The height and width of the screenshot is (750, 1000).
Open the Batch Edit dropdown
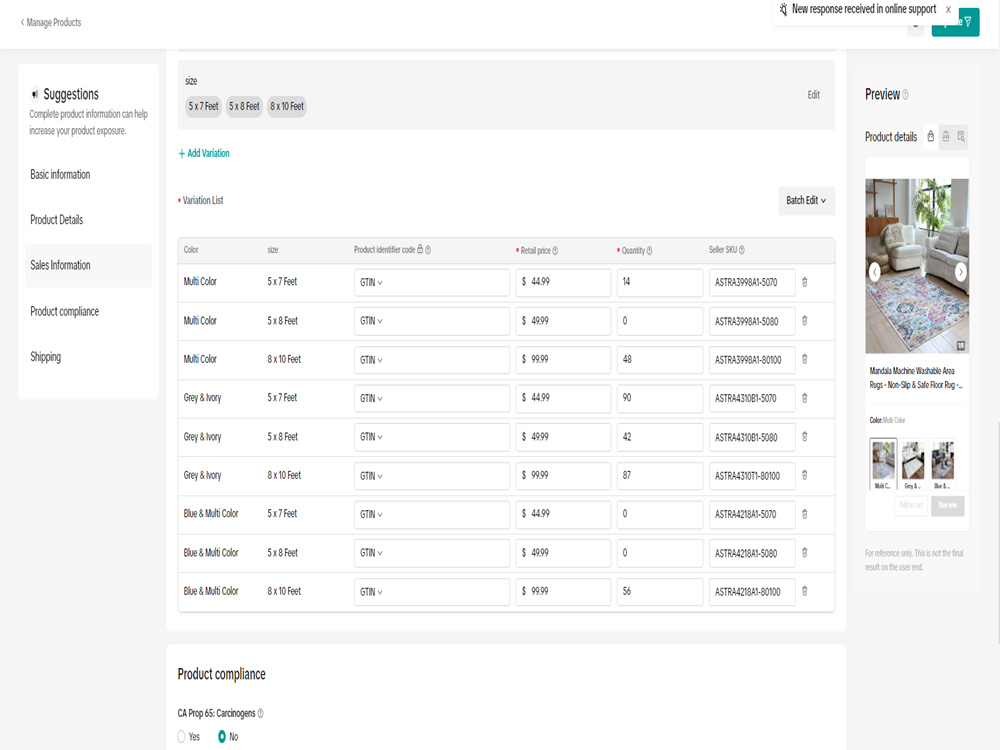pyautogui.click(x=806, y=200)
